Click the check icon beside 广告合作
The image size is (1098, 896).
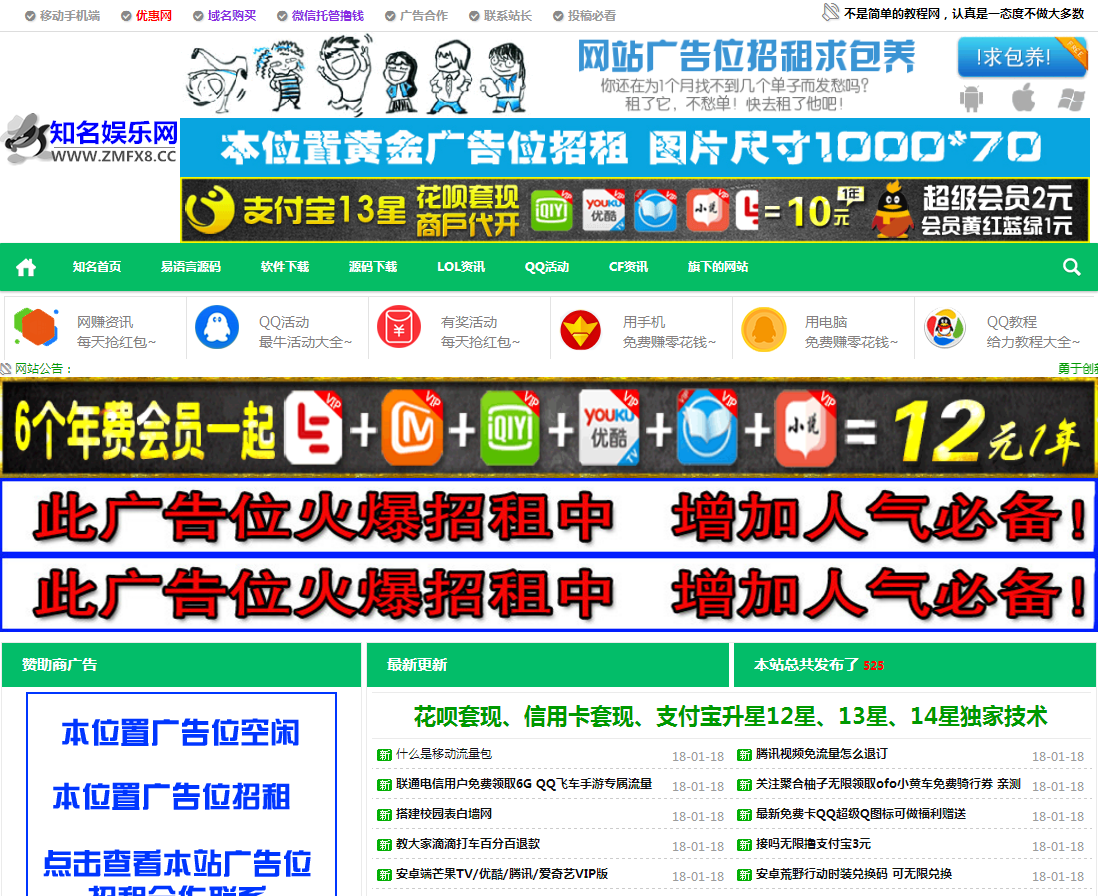pos(390,16)
